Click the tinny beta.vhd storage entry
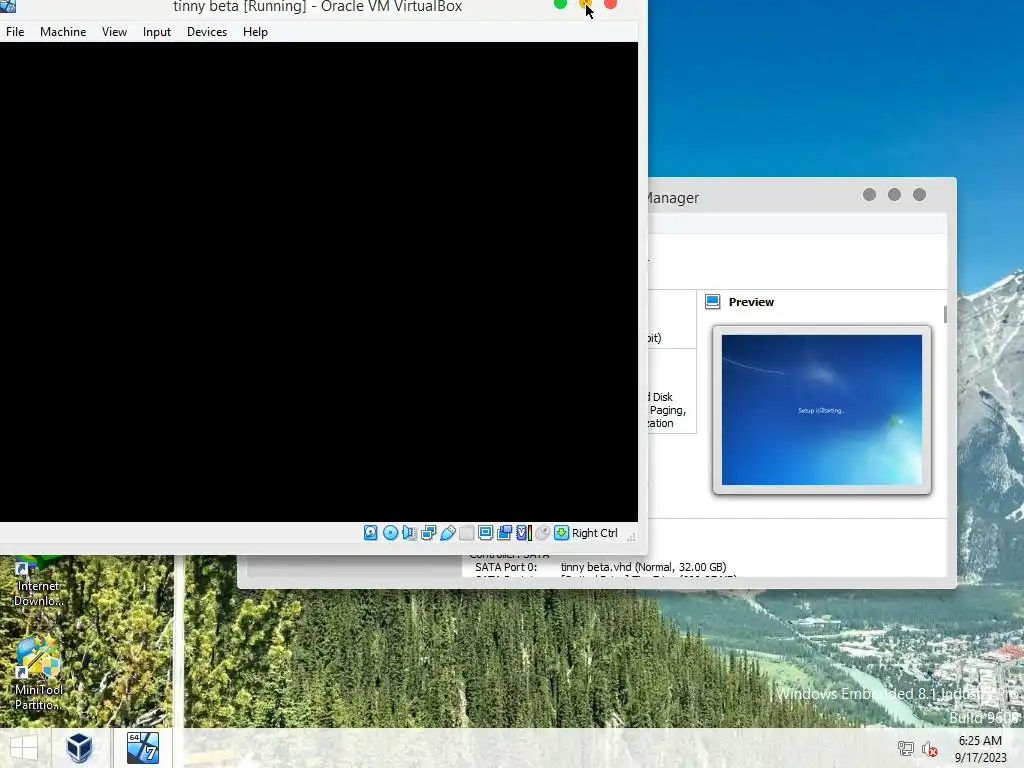This screenshot has width=1024, height=768. point(643,567)
